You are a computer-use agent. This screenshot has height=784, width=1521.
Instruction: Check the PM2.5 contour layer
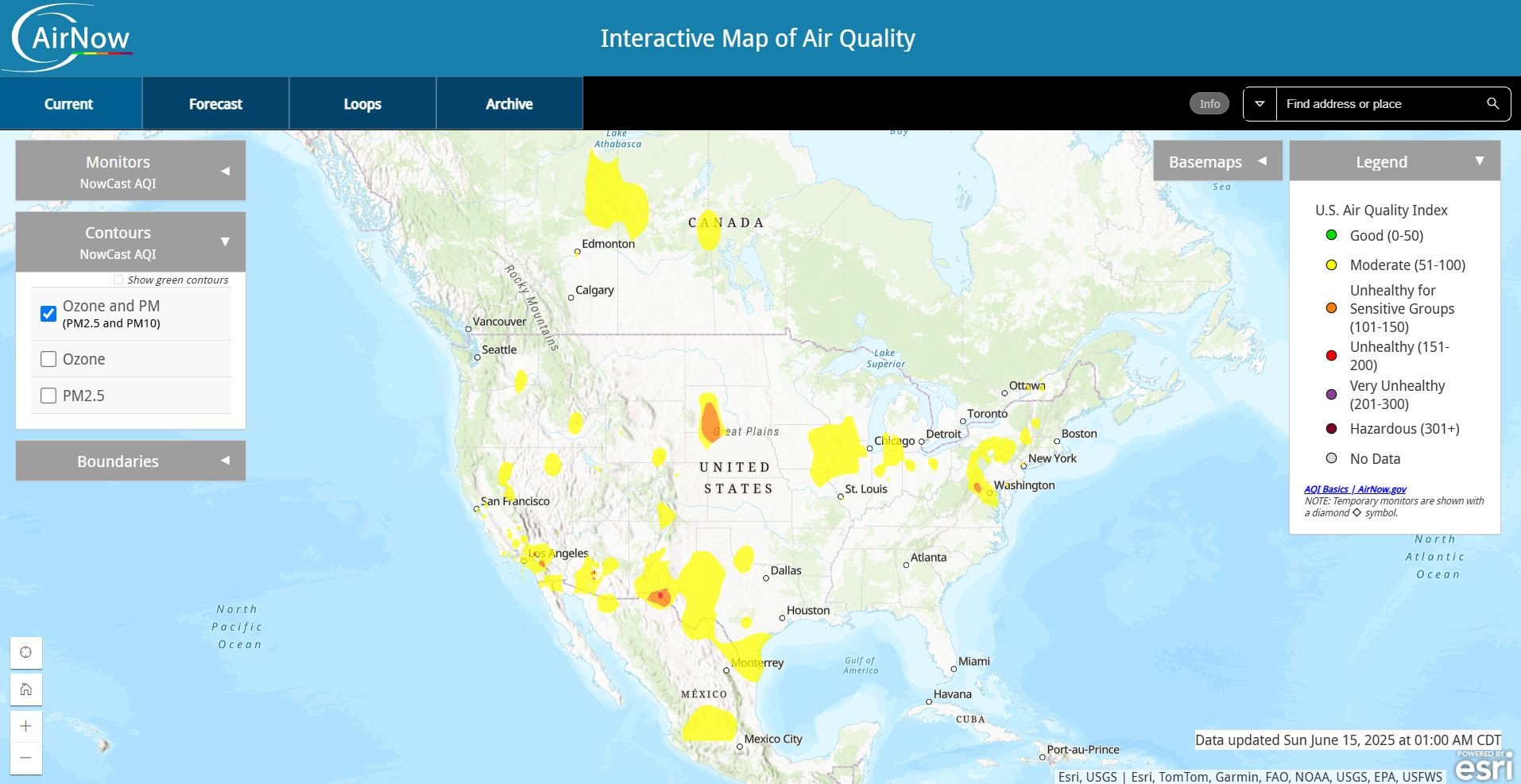[x=48, y=396]
